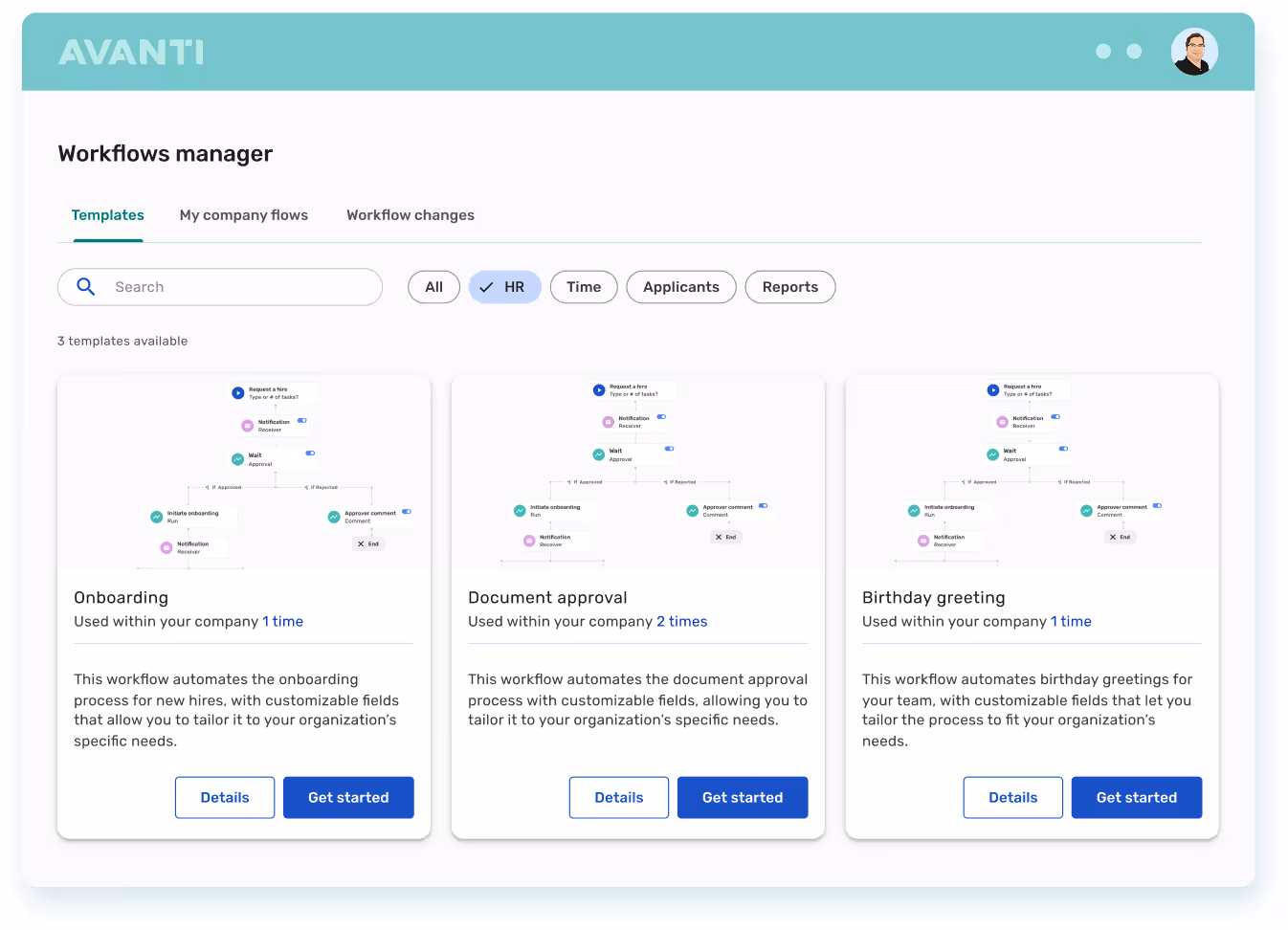
Task: Click Get started on Document approval
Action: tap(743, 797)
